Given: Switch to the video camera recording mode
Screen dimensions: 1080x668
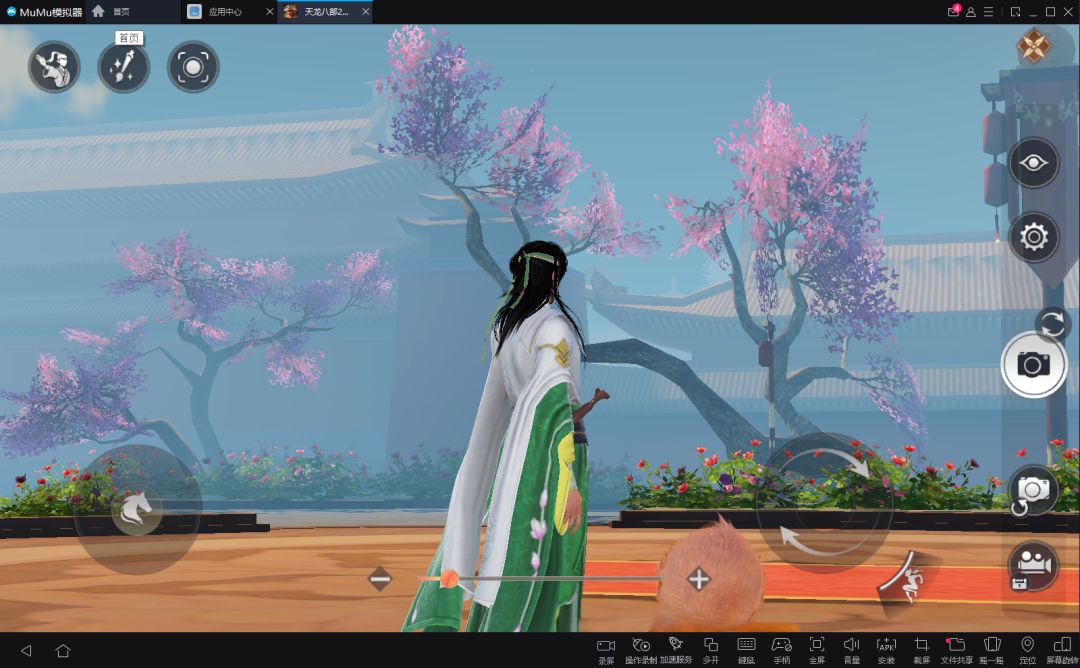Looking at the screenshot, I should pos(1032,566).
